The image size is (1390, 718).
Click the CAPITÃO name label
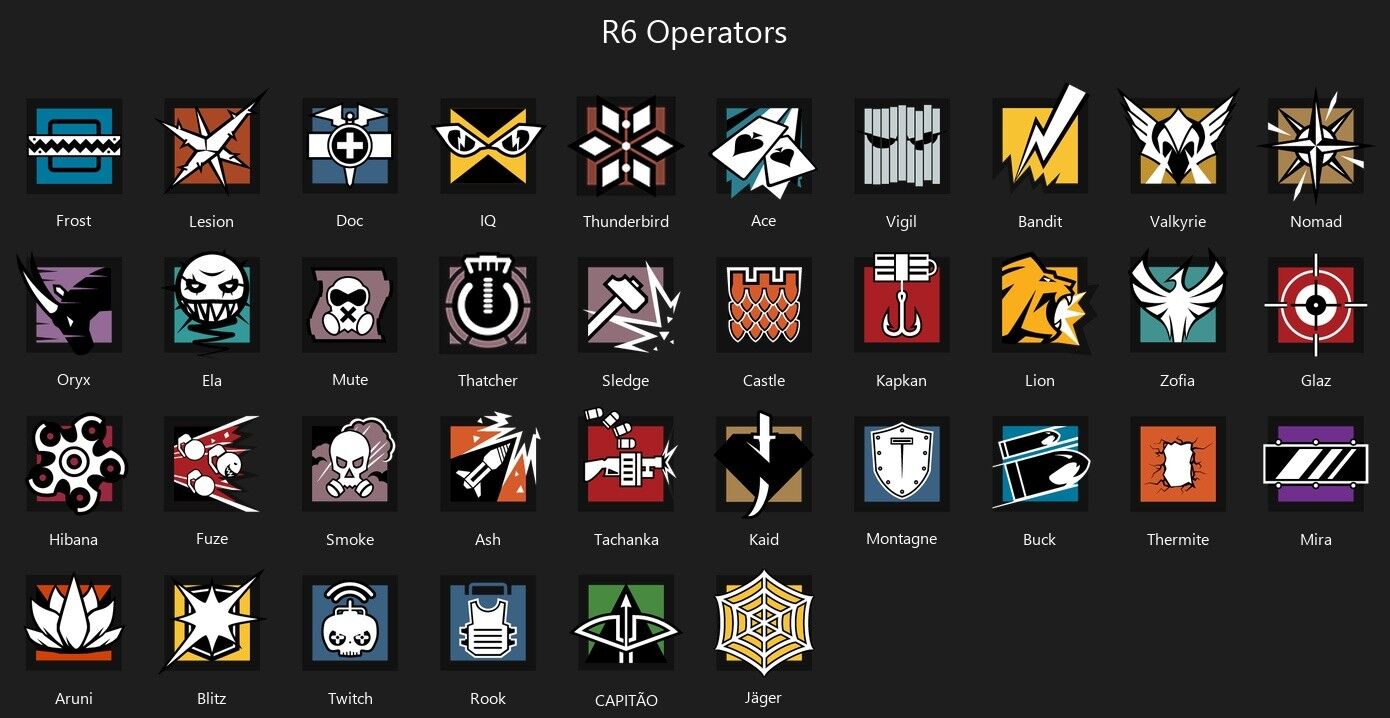tap(626, 700)
